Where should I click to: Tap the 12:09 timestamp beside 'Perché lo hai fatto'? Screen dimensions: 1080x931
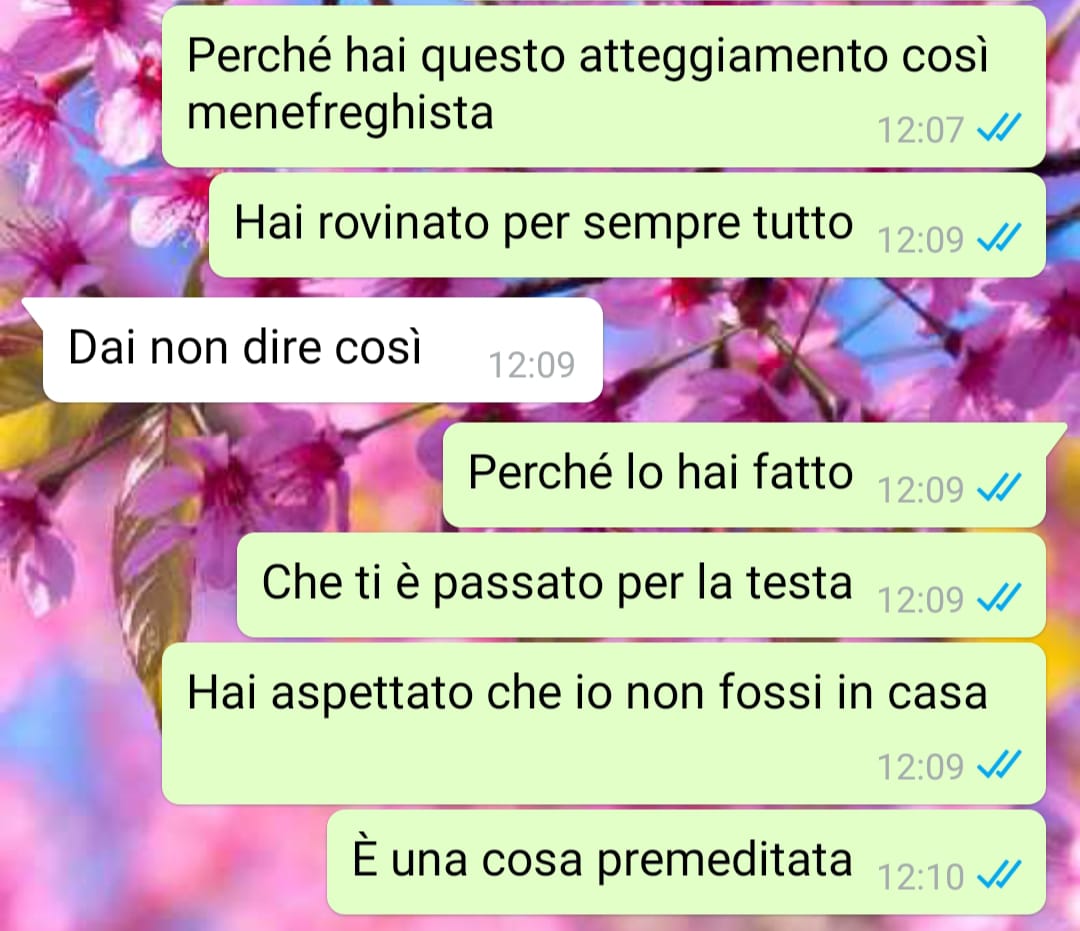(x=920, y=490)
